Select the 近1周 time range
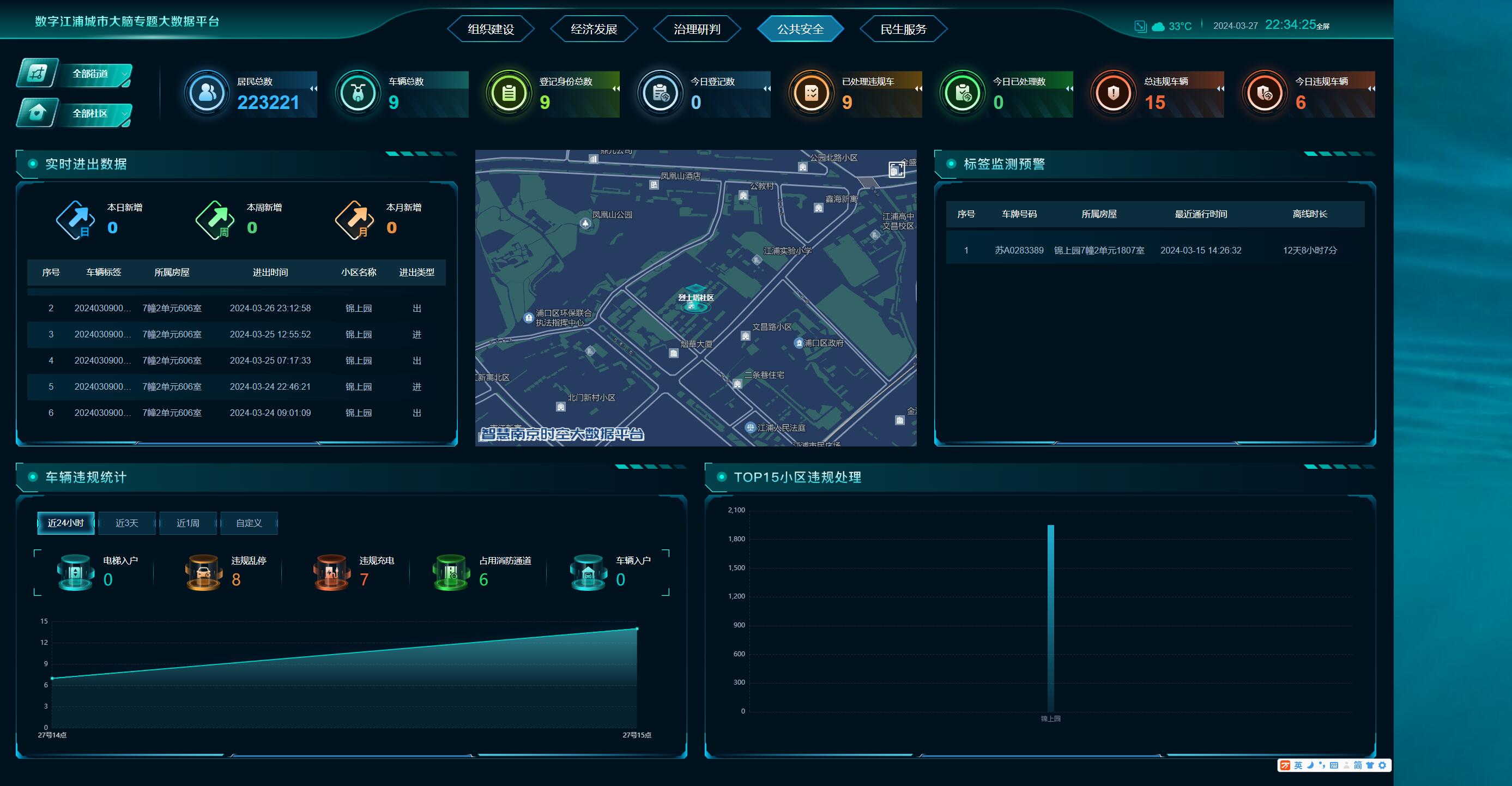 188,523
